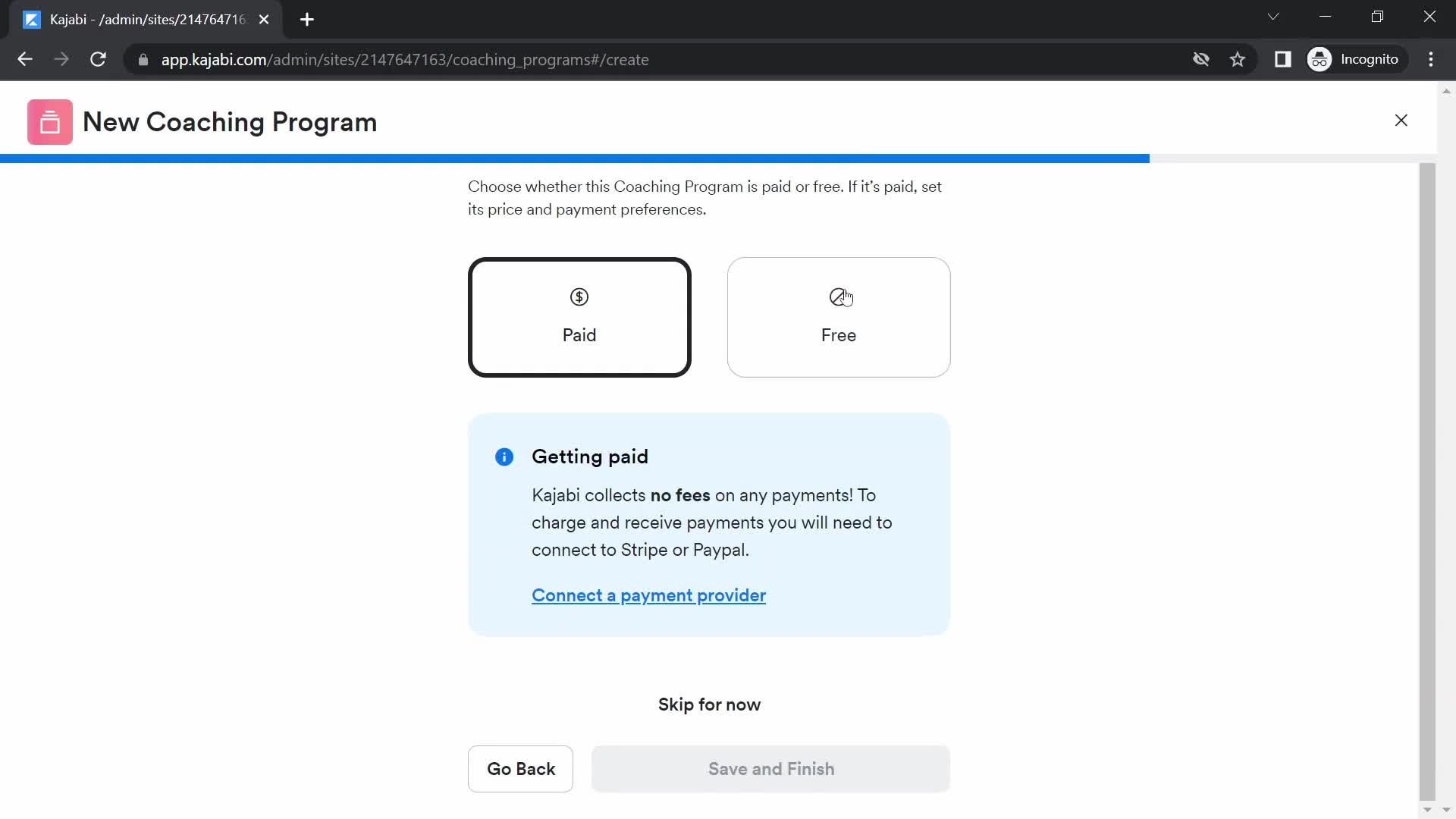Click the New Coaching Program title
The width and height of the screenshot is (1456, 819).
point(230,122)
